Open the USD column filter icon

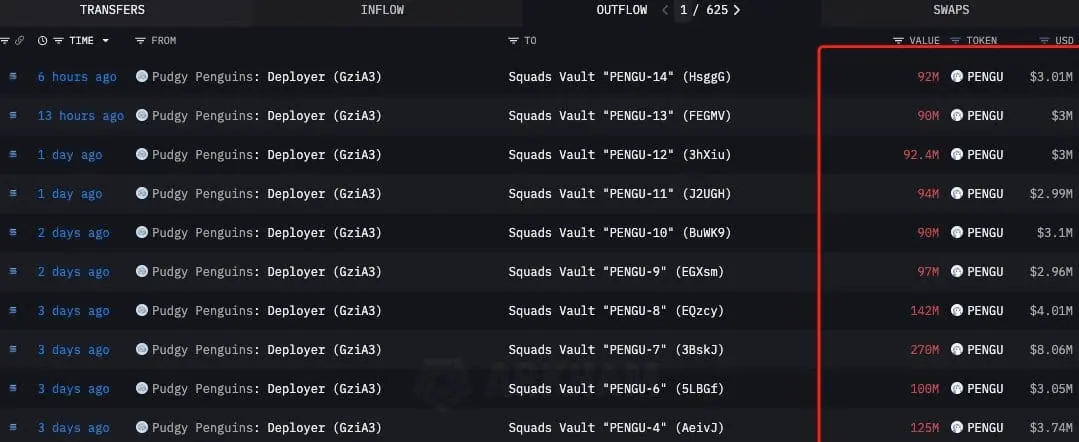coord(1044,41)
